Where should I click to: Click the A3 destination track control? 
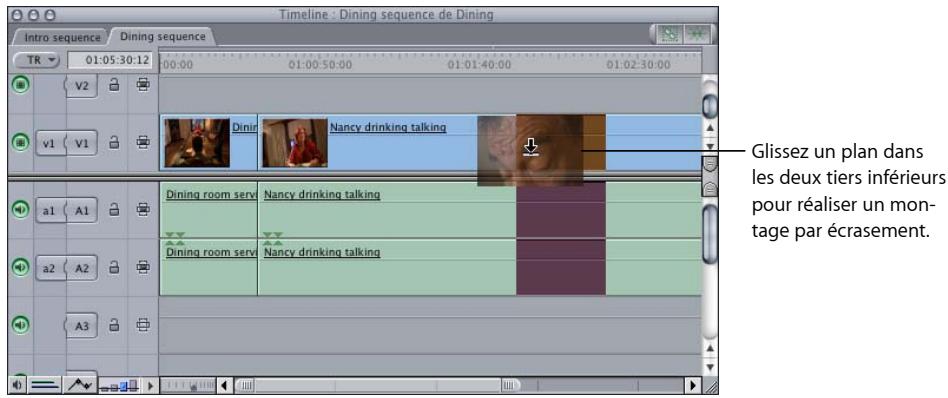pos(81,327)
